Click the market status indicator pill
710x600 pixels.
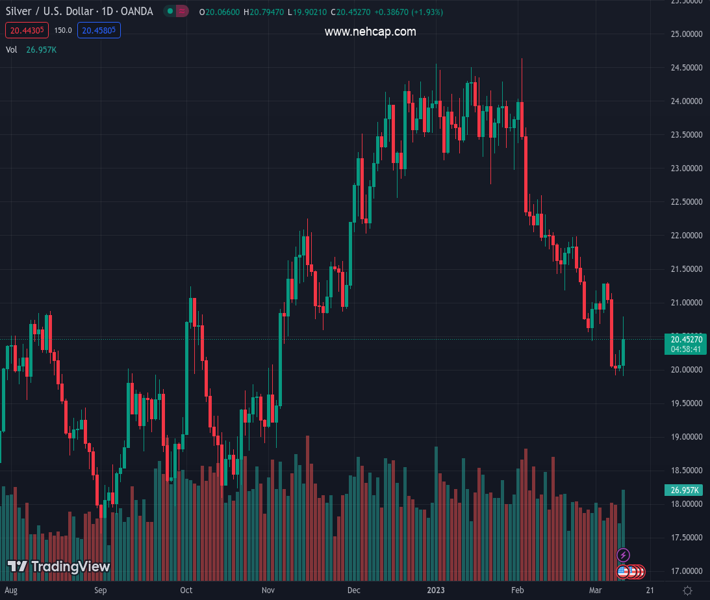(x=177, y=12)
